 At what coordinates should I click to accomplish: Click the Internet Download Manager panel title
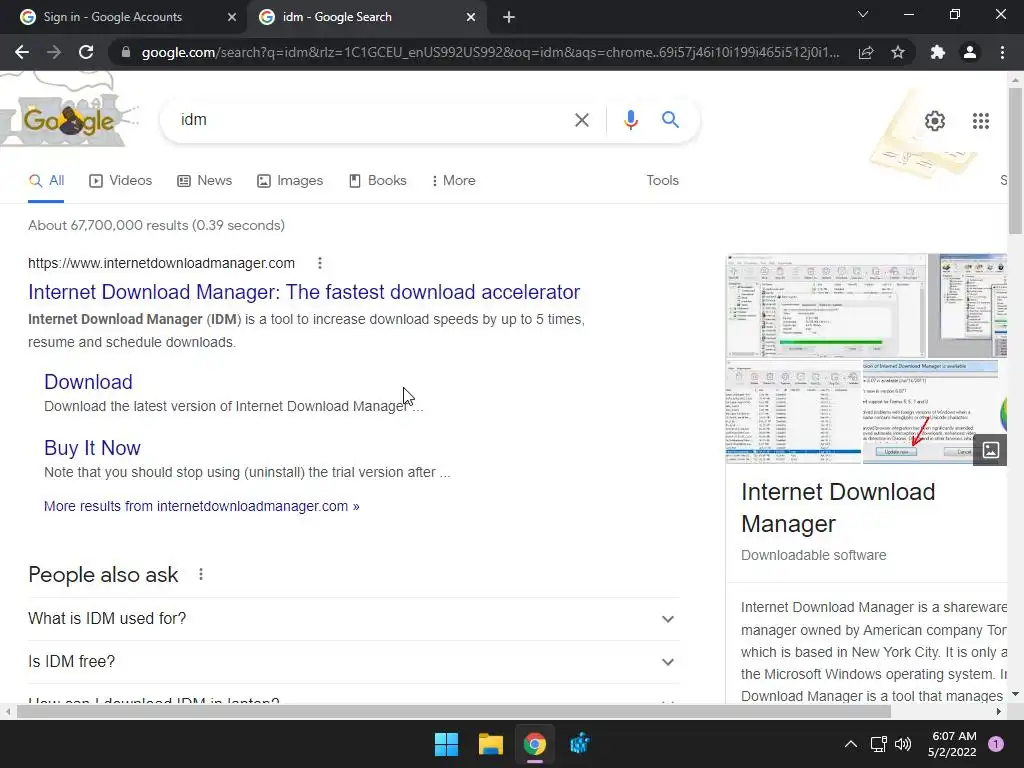pyautogui.click(x=838, y=508)
